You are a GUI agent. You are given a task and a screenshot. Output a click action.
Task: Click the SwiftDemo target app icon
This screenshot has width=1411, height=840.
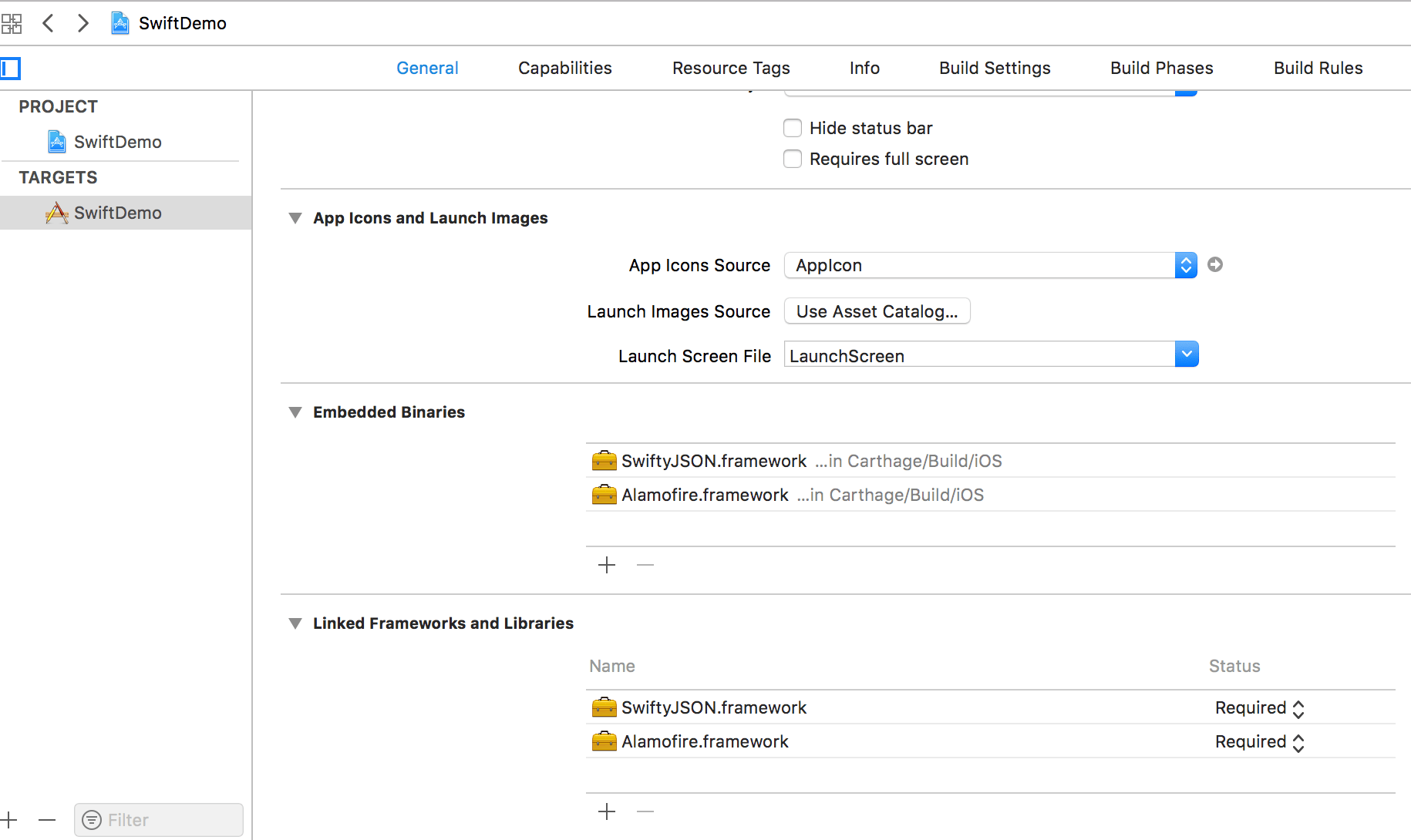pos(57,213)
